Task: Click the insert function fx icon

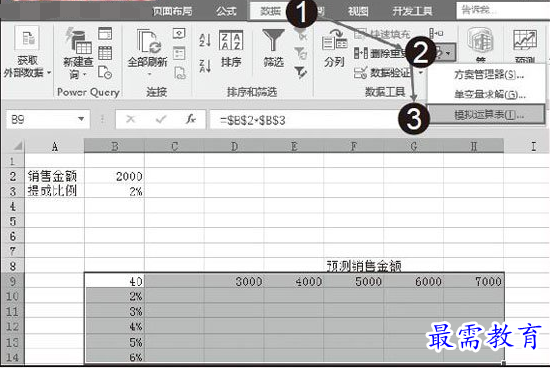Action: coord(191,119)
